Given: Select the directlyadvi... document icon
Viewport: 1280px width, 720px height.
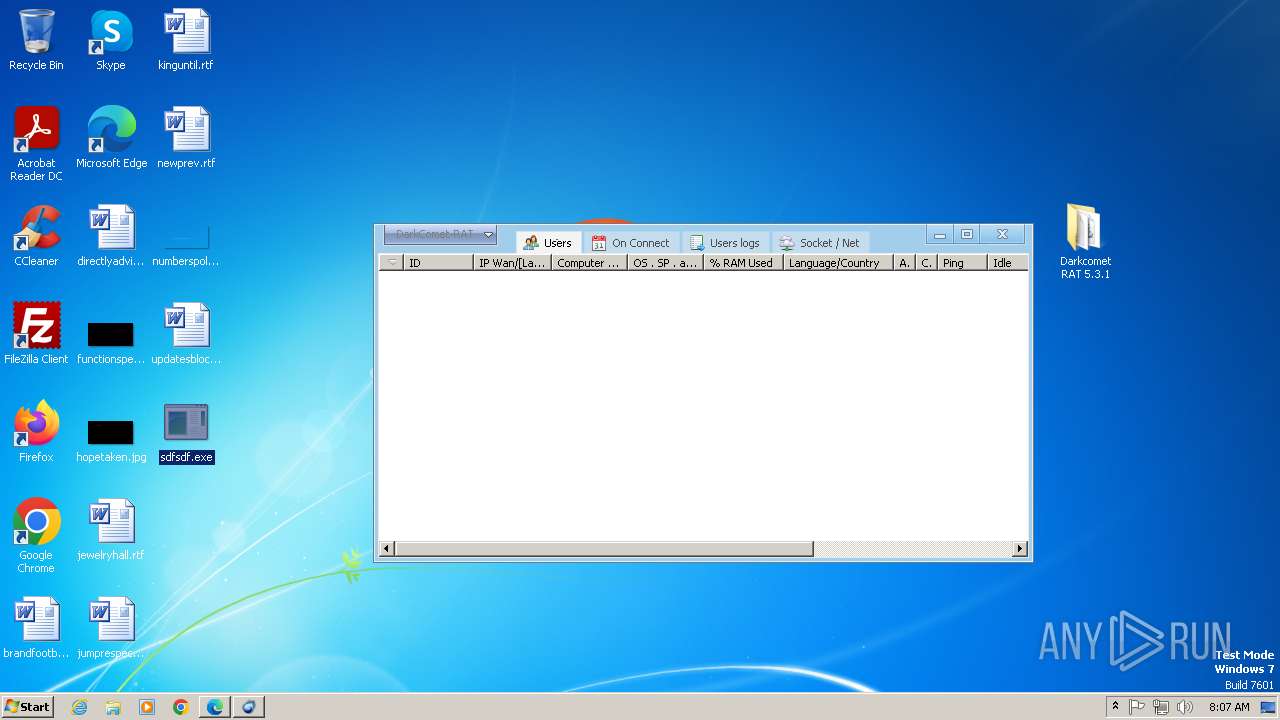Looking at the screenshot, I should tap(111, 236).
